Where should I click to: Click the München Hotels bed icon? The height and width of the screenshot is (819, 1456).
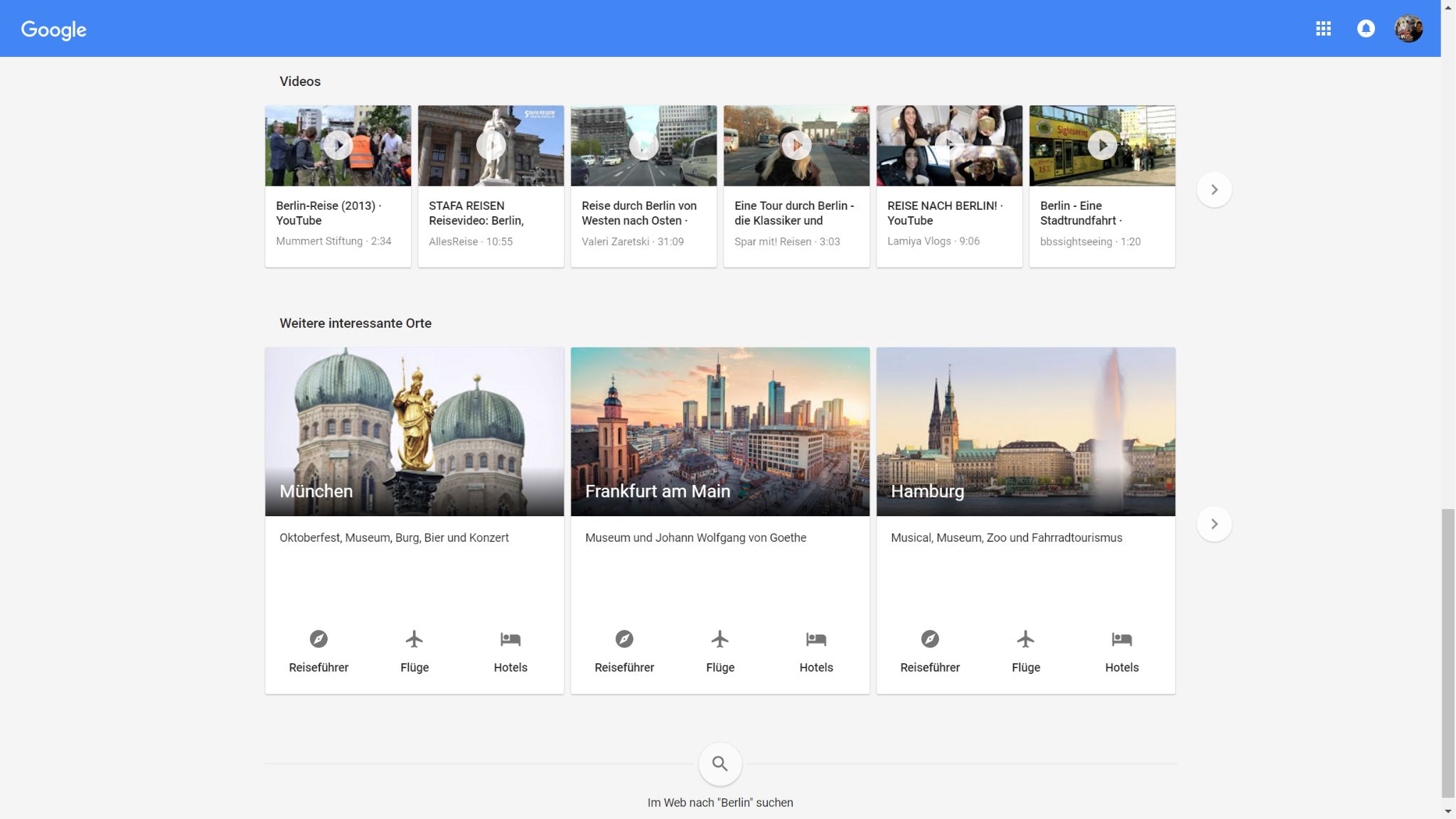pyautogui.click(x=510, y=639)
